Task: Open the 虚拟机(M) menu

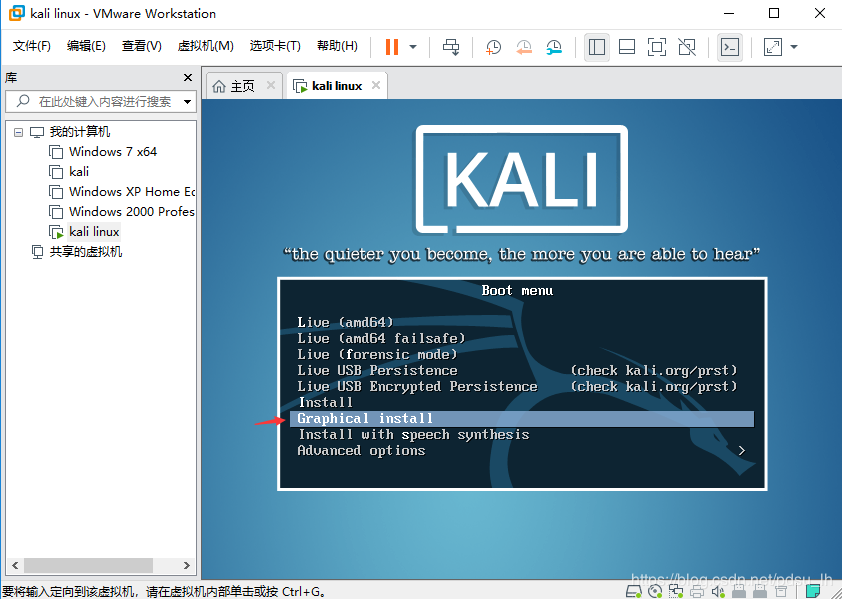Action: coord(206,46)
